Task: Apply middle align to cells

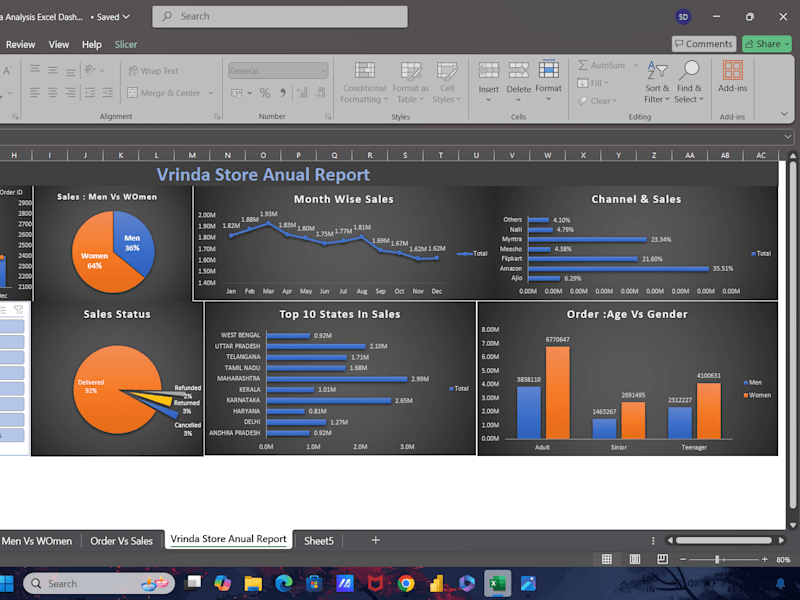Action: (53, 69)
